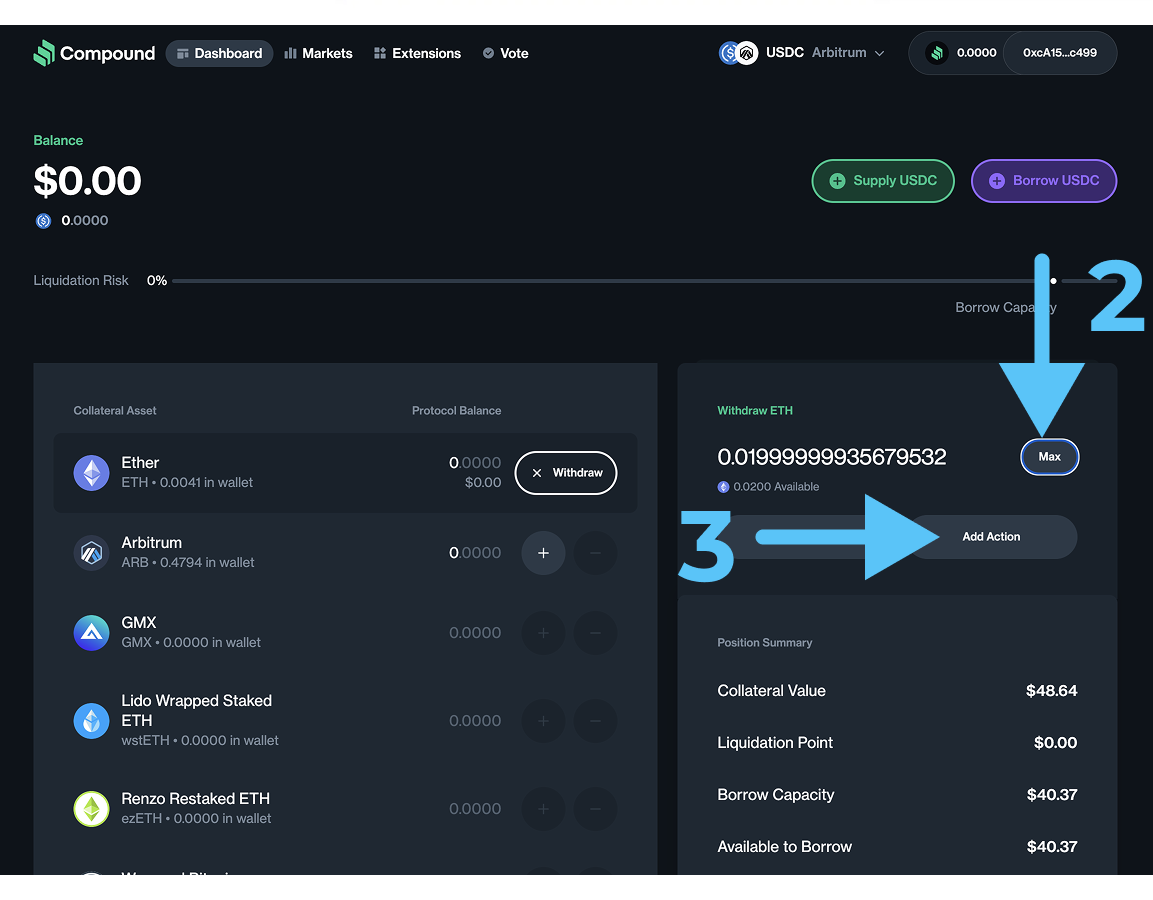The image size is (1153, 900).
Task: Go to the Vote page
Action: tap(505, 53)
